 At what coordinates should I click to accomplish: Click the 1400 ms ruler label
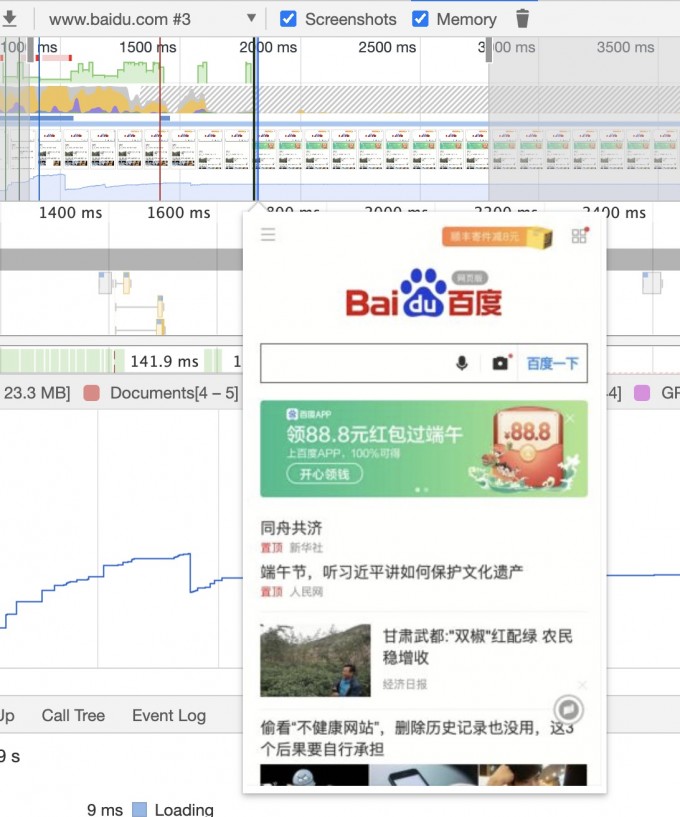[70, 213]
